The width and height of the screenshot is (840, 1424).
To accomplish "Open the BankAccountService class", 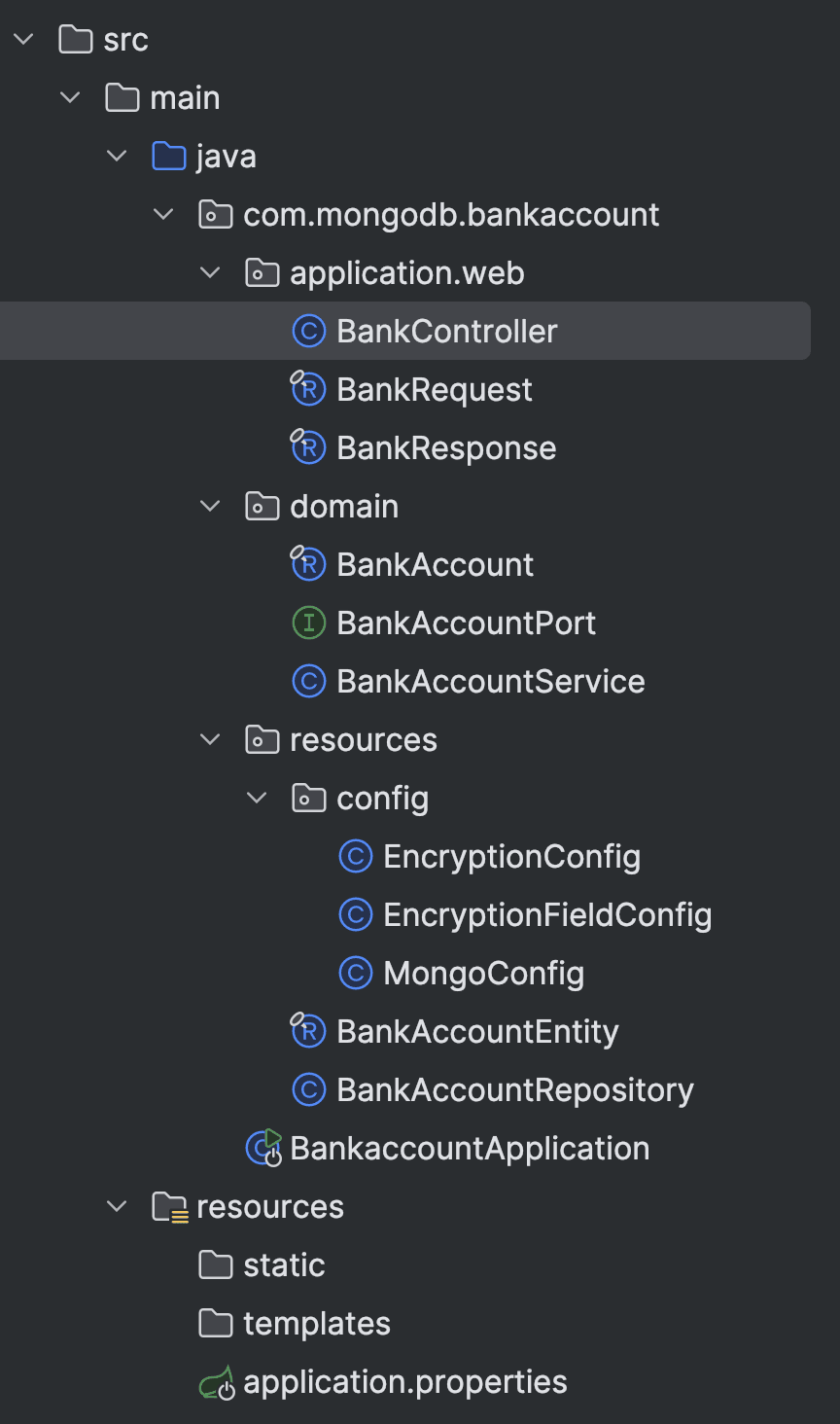I will pyautogui.click(x=490, y=682).
